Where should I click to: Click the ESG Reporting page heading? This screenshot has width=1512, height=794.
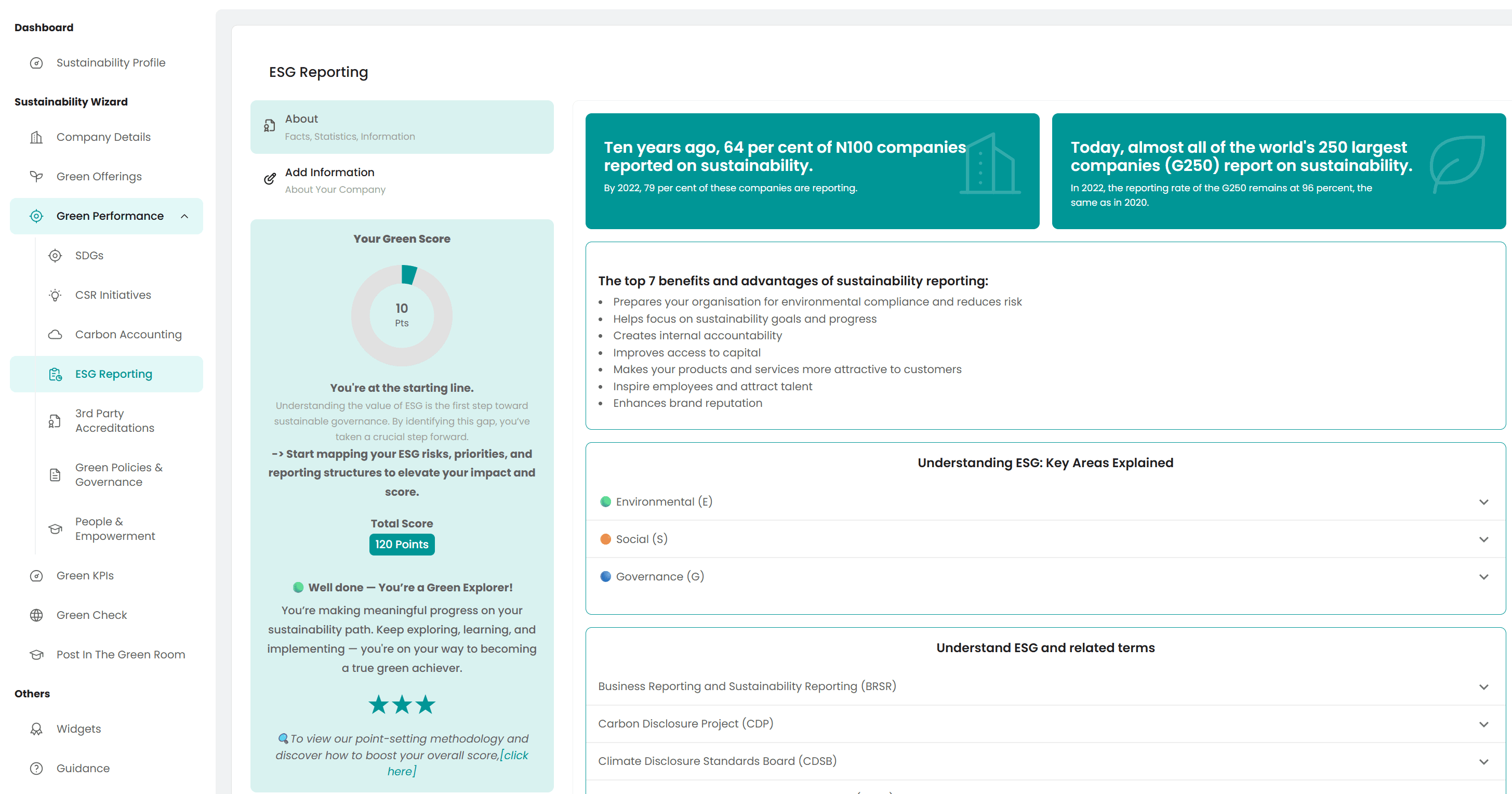[x=318, y=72]
